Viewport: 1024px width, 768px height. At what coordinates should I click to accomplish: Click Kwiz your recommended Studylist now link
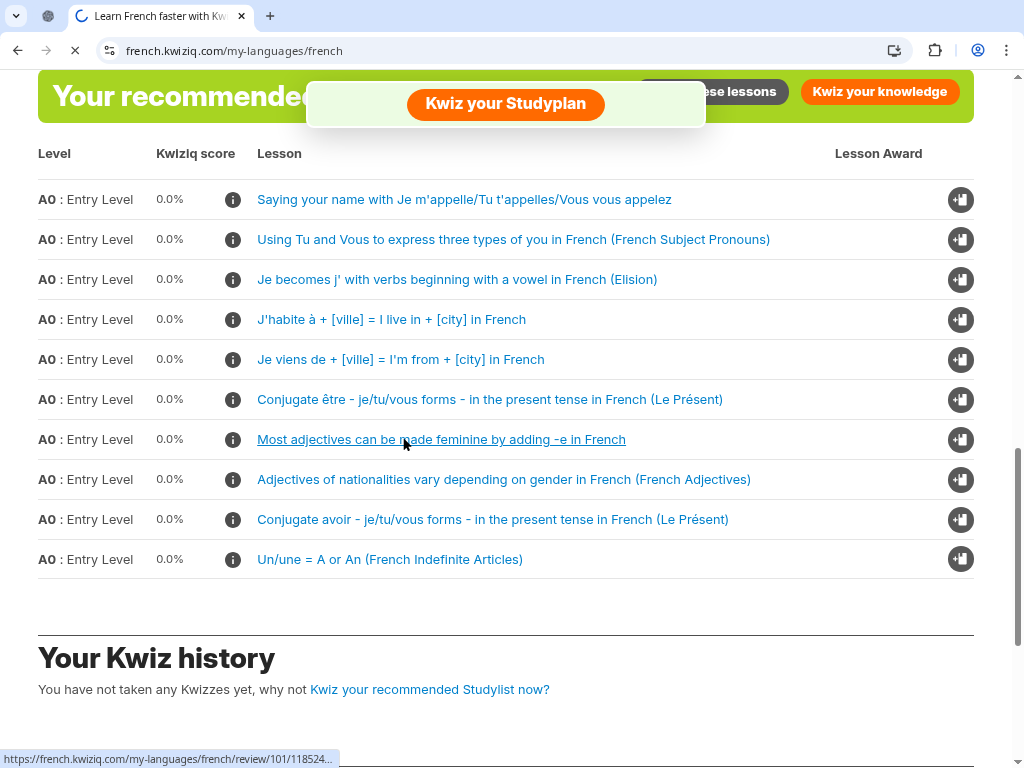pos(429,689)
